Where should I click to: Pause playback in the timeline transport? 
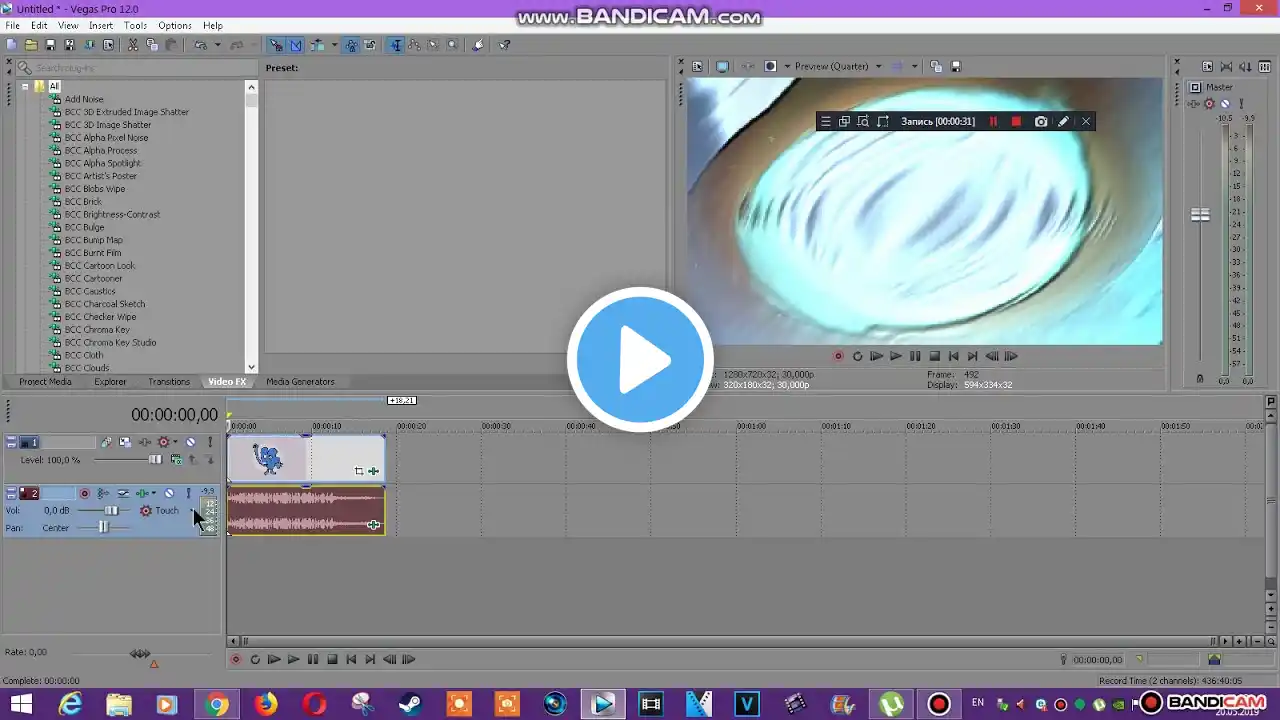[x=313, y=659]
